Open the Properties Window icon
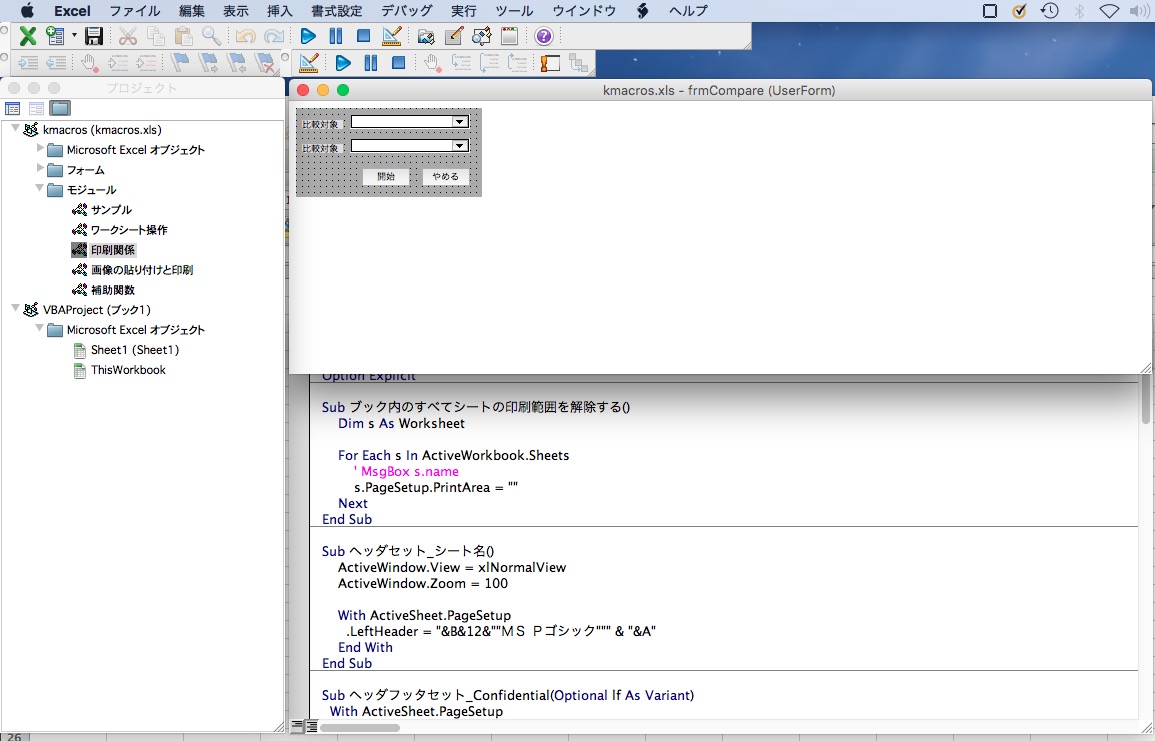The image size is (1155, 741). (x=454, y=36)
